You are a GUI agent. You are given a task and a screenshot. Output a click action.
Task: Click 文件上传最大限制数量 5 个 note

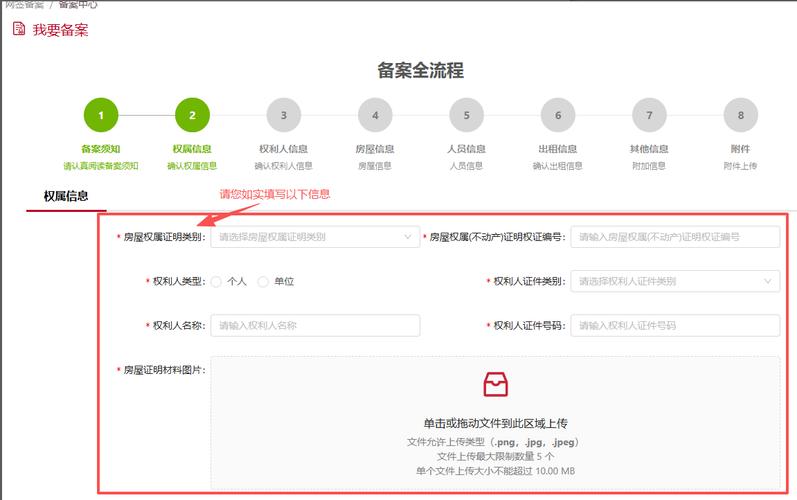(496, 456)
